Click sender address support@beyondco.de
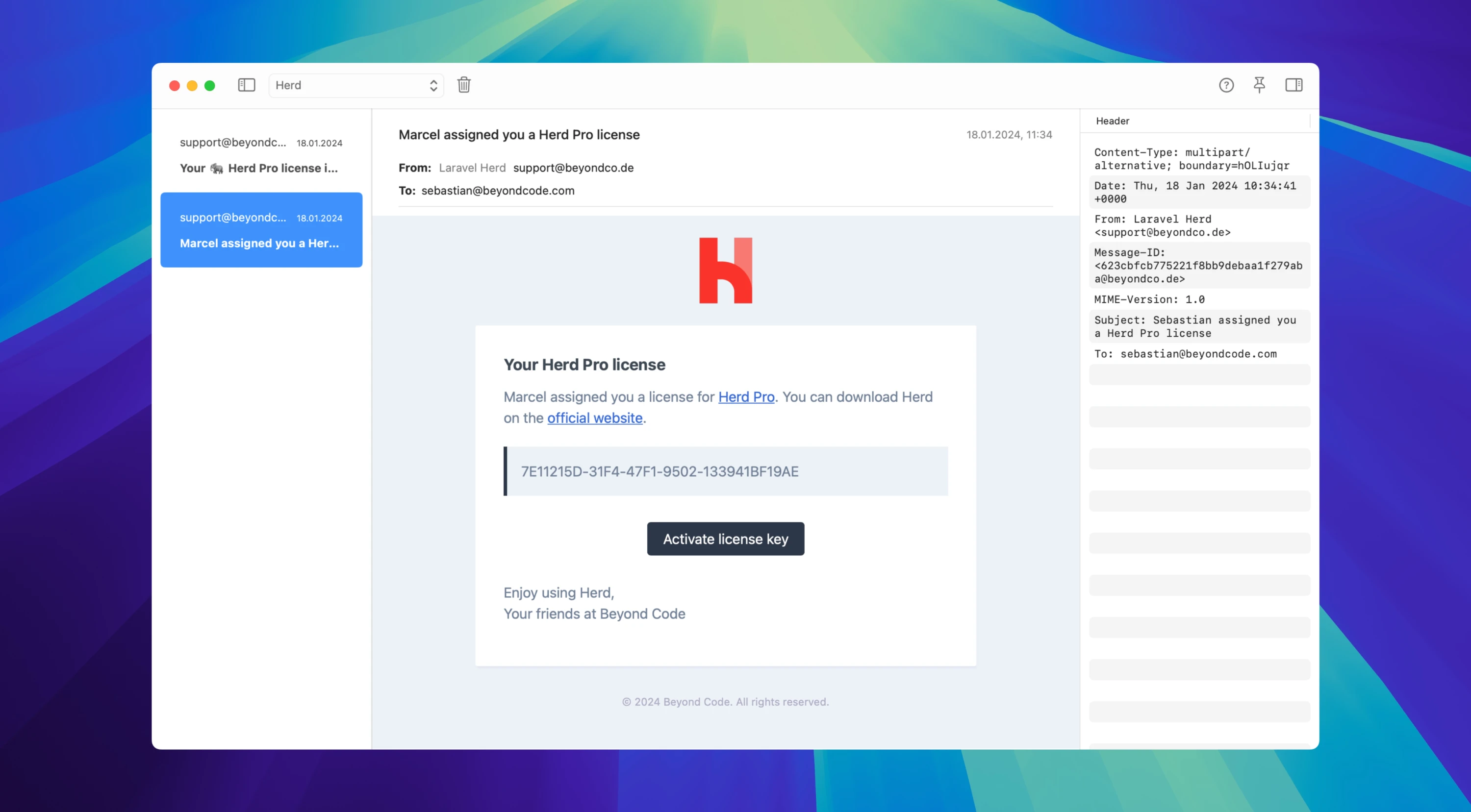Image resolution: width=1471 pixels, height=812 pixels. [573, 168]
